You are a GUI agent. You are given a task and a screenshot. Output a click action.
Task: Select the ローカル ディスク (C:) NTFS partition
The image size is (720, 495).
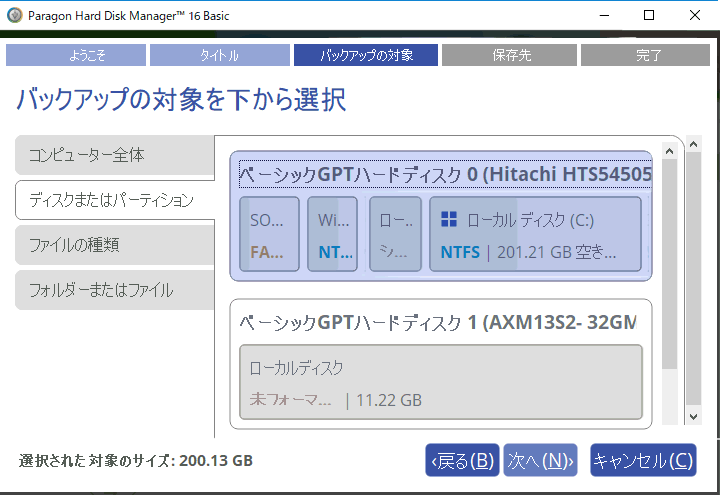[536, 234]
